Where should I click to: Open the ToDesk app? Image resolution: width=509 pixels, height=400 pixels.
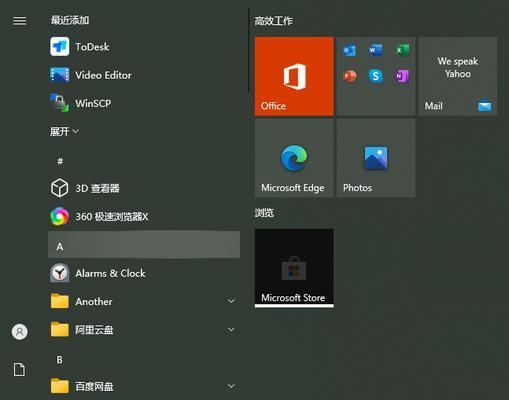click(x=144, y=47)
